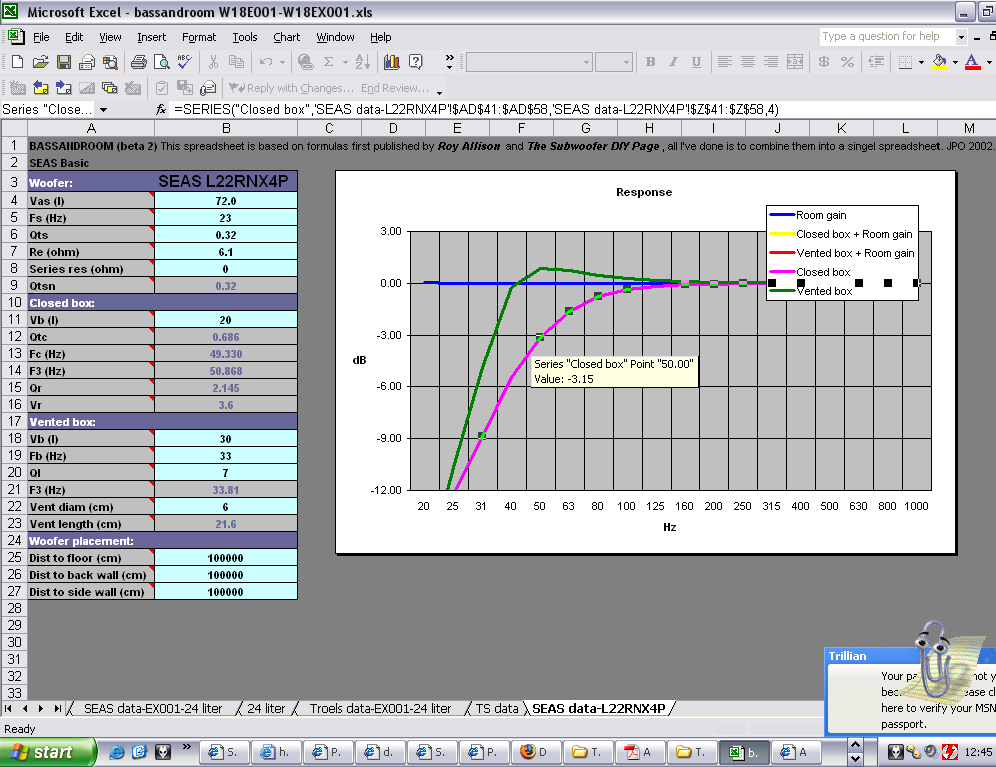
Task: Toggle Align Right
Action: point(771,62)
